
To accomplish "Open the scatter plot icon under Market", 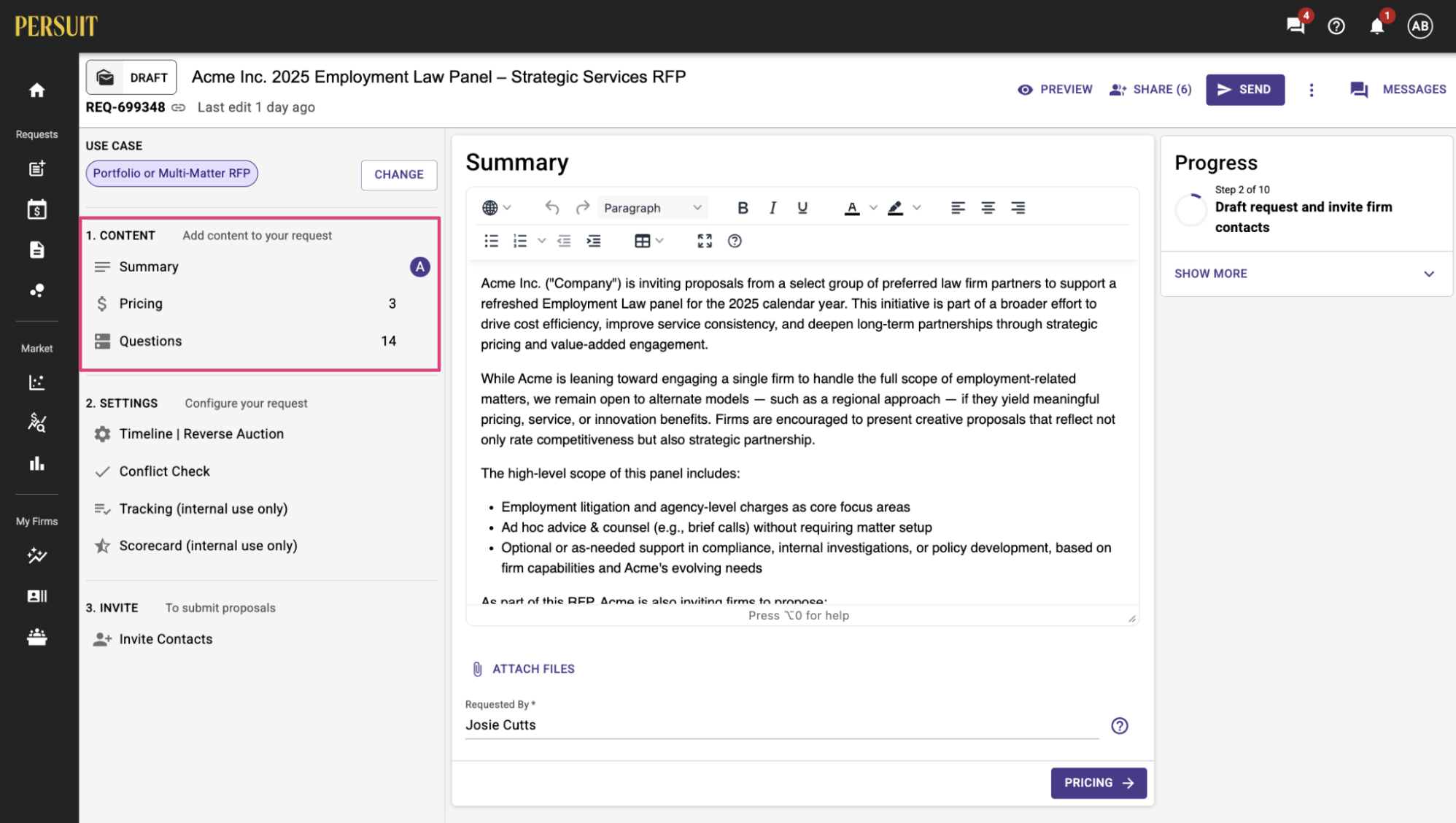I will (x=37, y=382).
